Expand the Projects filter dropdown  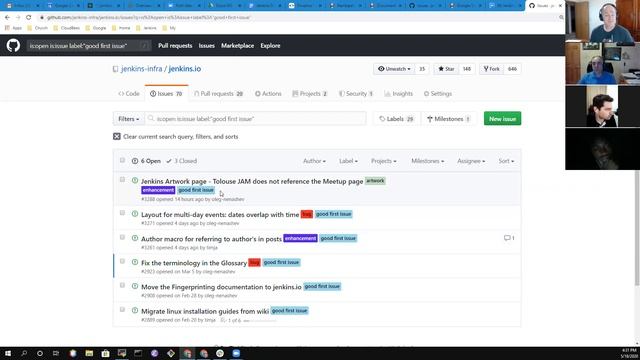click(x=384, y=161)
